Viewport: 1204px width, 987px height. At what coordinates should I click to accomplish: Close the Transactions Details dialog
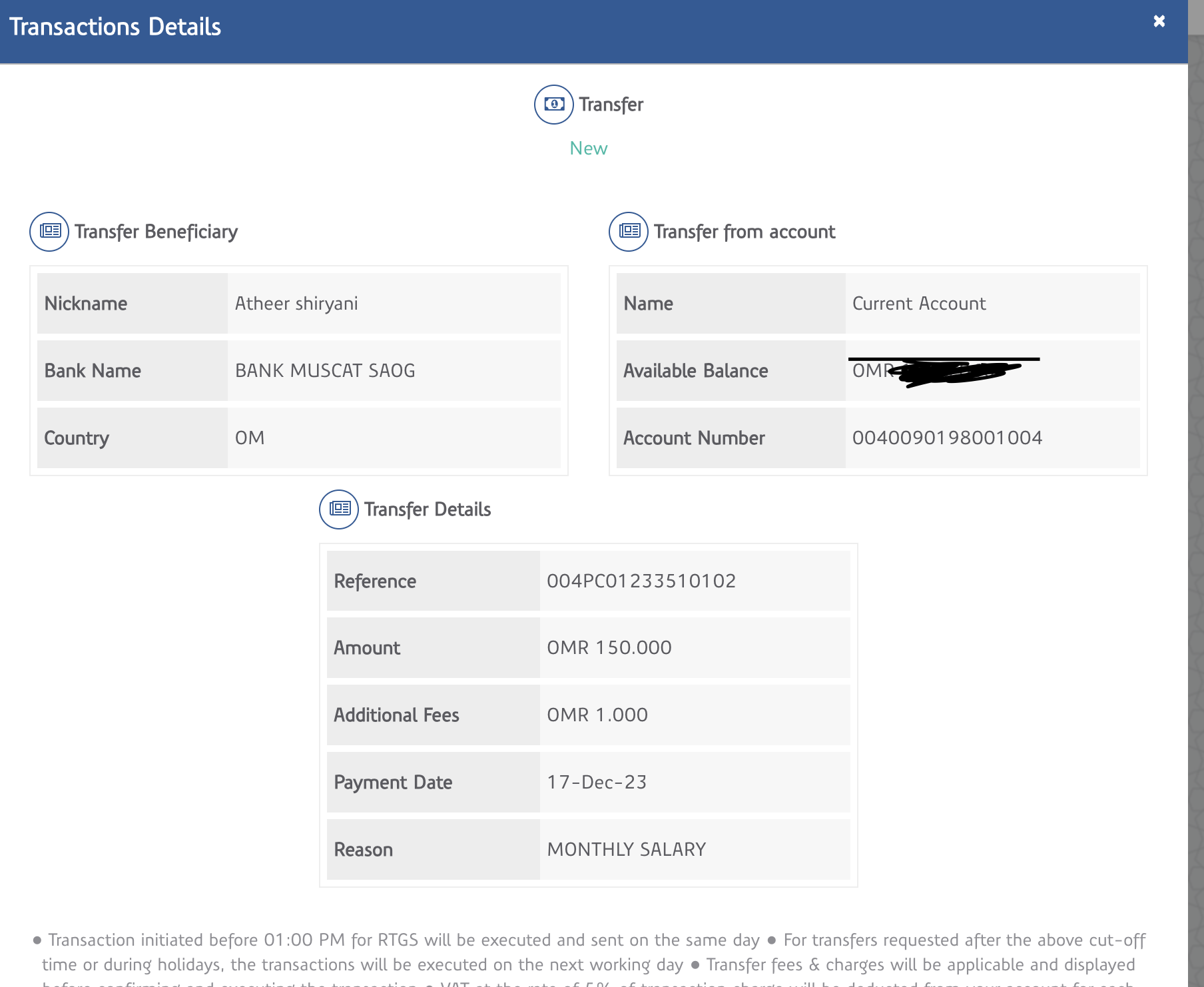[x=1159, y=21]
